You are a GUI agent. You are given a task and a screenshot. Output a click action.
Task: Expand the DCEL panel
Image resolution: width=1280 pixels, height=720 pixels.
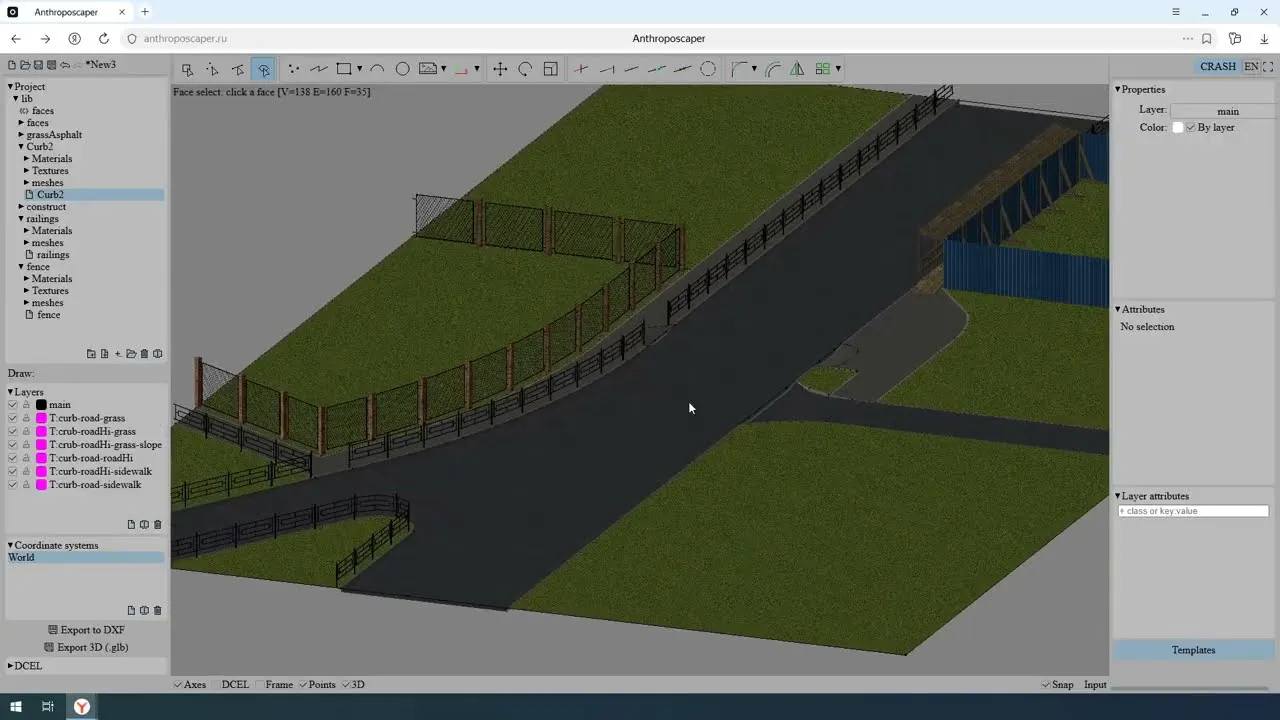coord(10,666)
